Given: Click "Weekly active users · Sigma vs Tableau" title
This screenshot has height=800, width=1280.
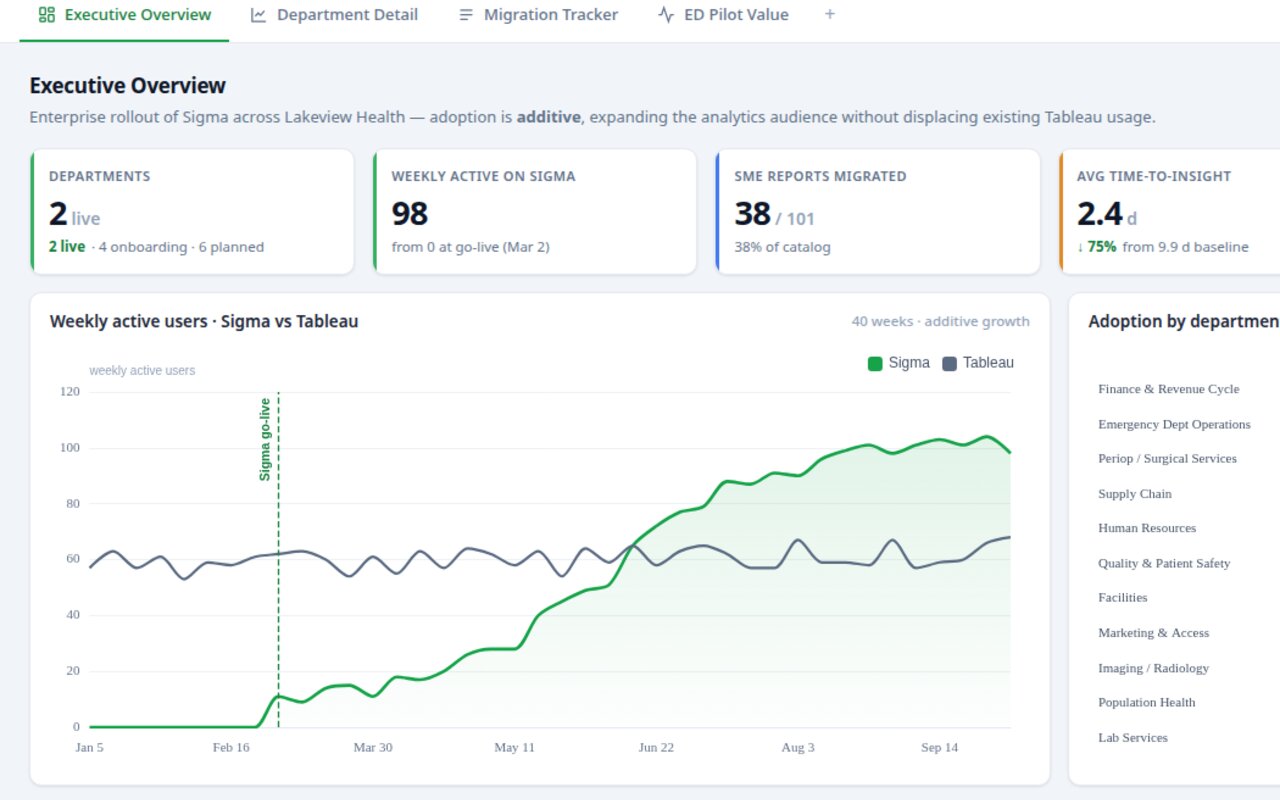Looking at the screenshot, I should [x=204, y=321].
